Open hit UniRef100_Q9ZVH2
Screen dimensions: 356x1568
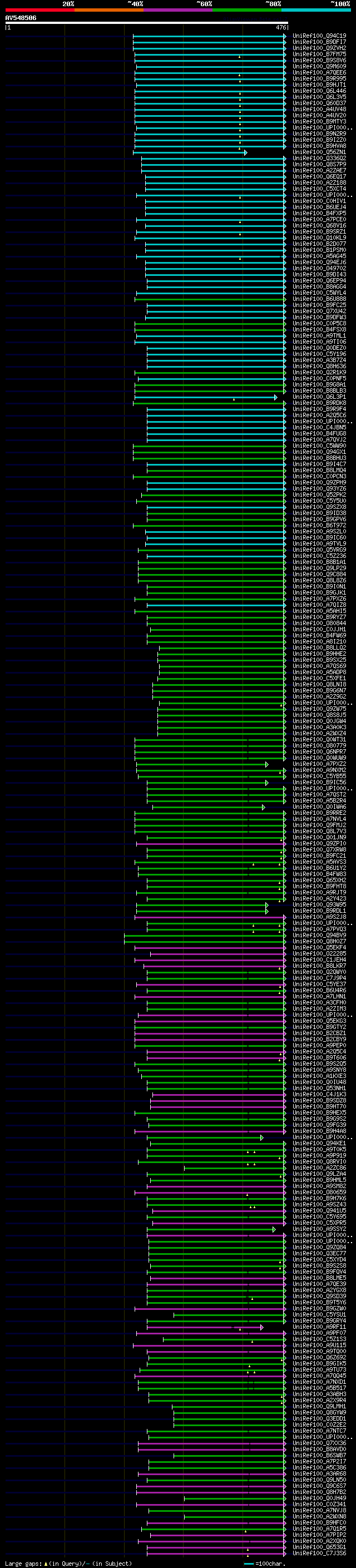click(x=319, y=48)
